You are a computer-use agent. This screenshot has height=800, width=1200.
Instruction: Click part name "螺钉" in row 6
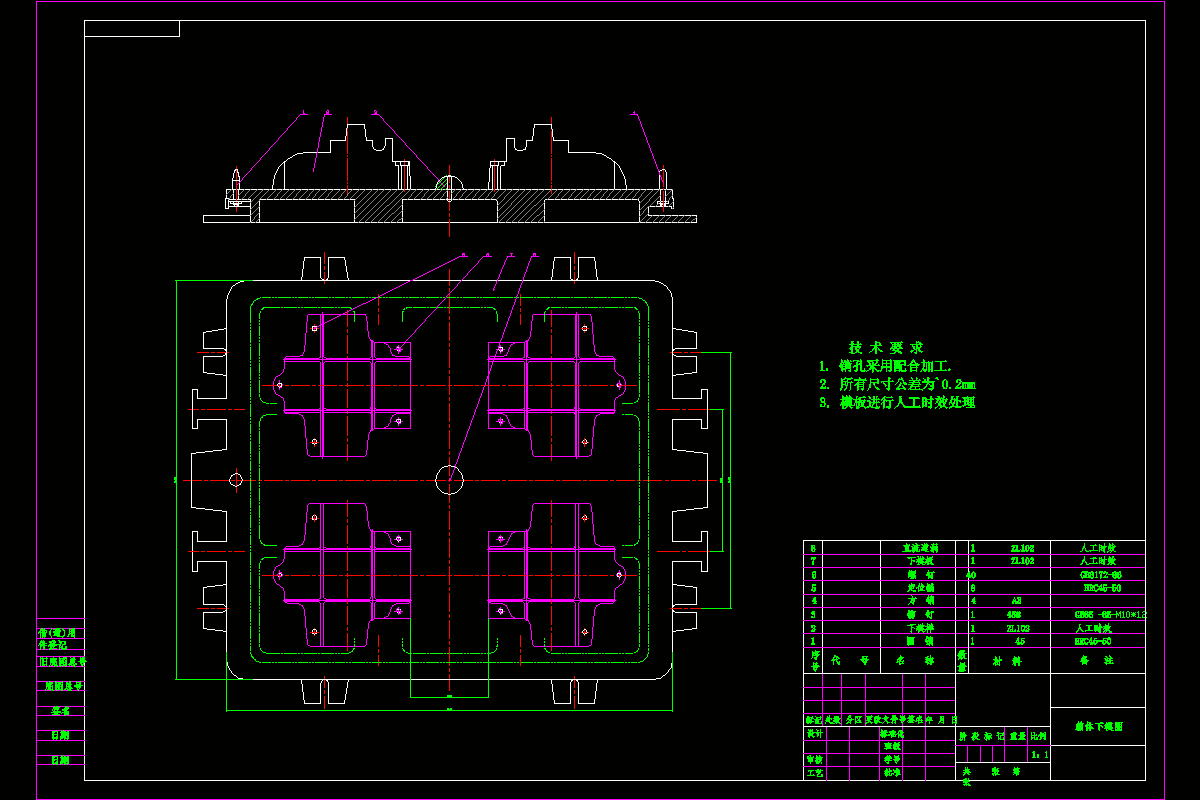[x=920, y=575]
